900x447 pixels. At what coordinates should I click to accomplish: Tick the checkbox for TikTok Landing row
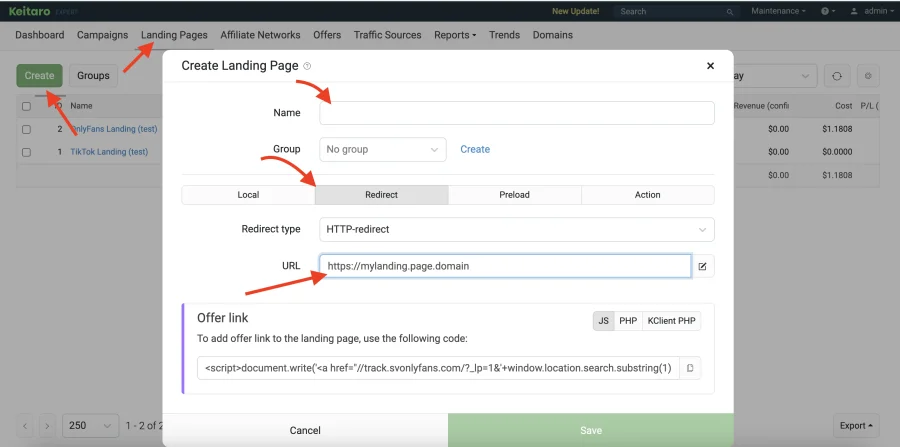pyautogui.click(x=27, y=152)
